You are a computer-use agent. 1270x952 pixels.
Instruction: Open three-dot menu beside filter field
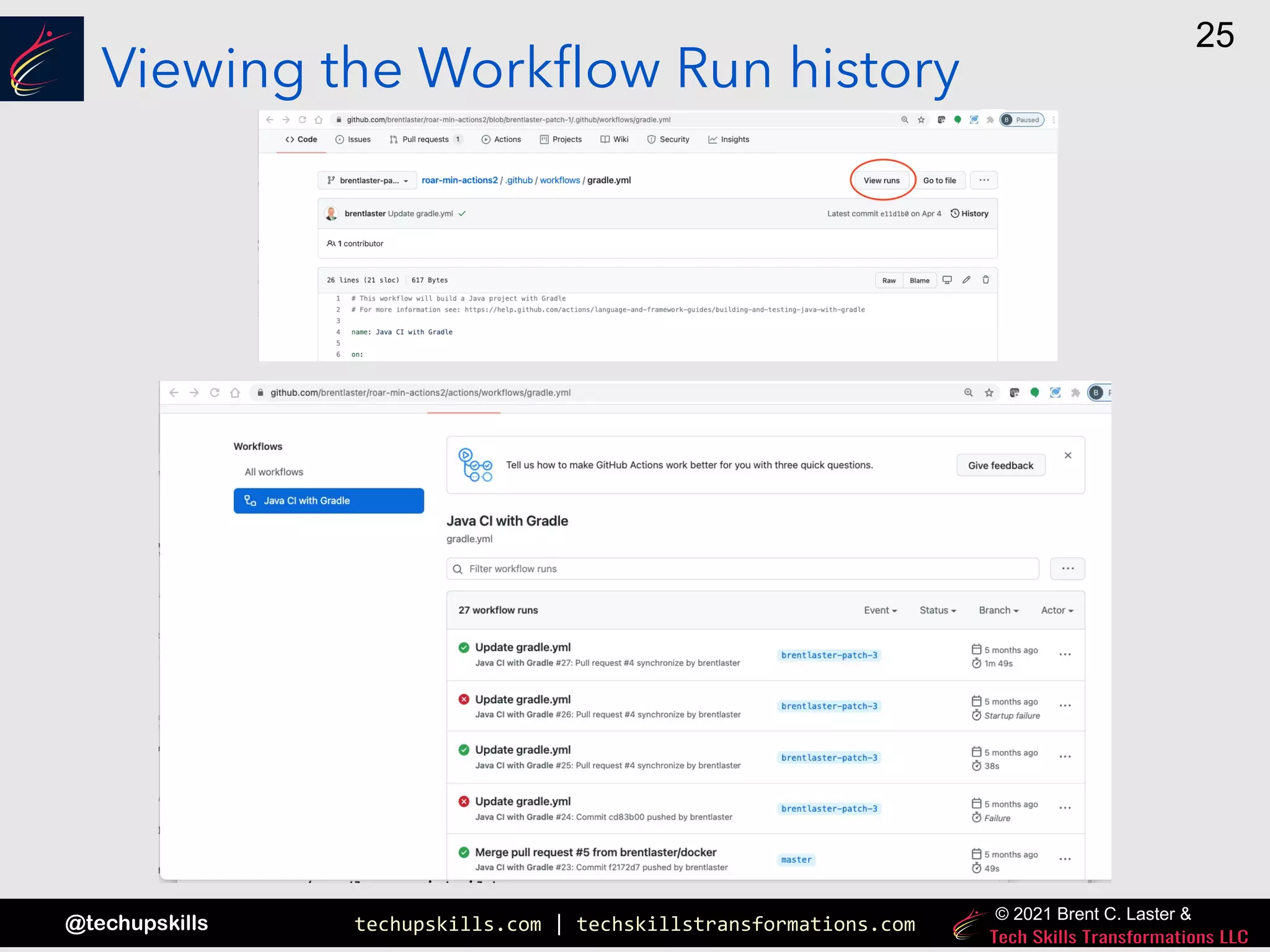(1068, 569)
